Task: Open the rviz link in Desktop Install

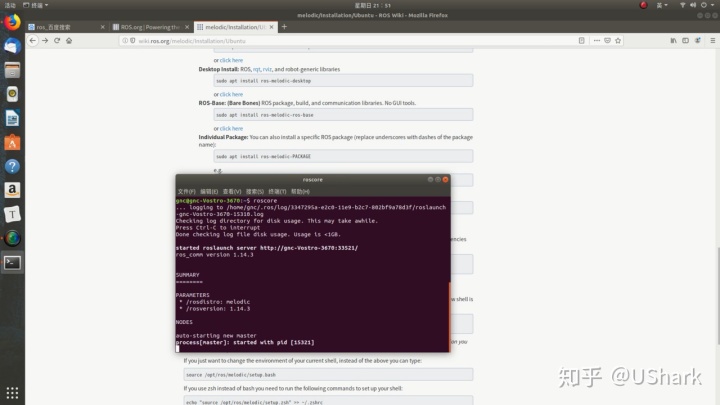Action: tap(267, 69)
